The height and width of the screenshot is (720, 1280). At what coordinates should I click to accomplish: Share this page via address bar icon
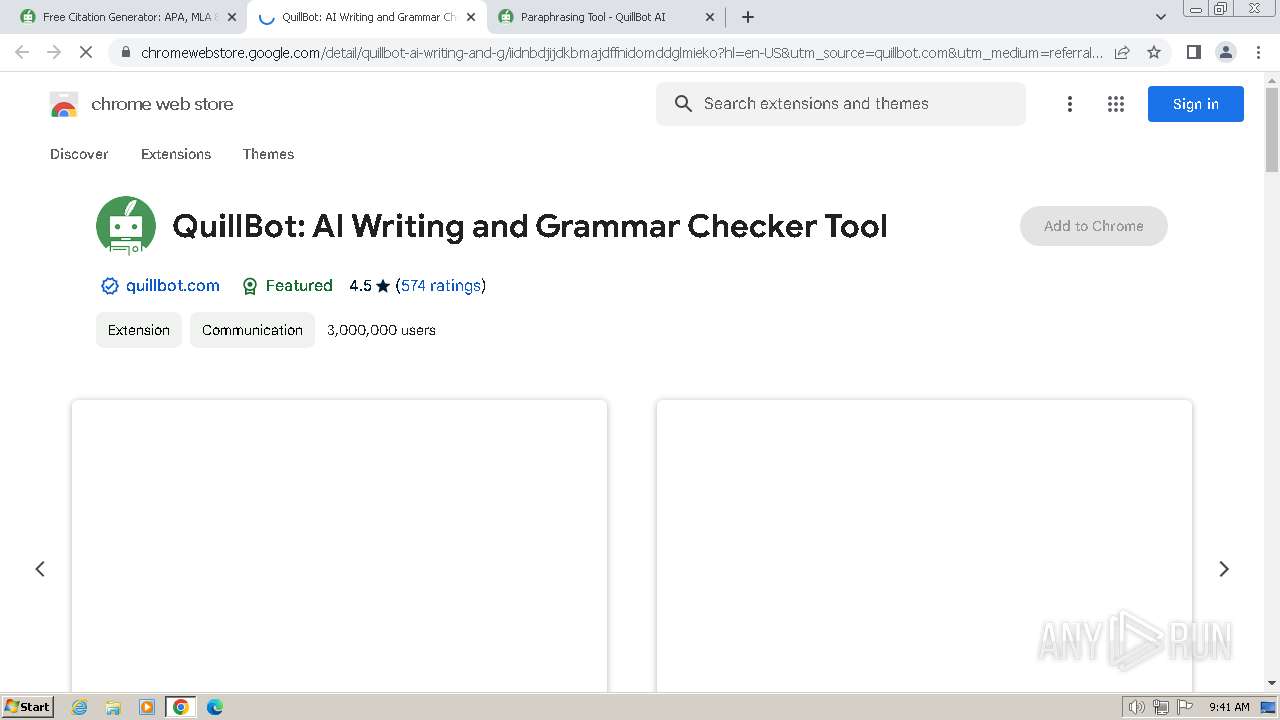pos(1122,52)
